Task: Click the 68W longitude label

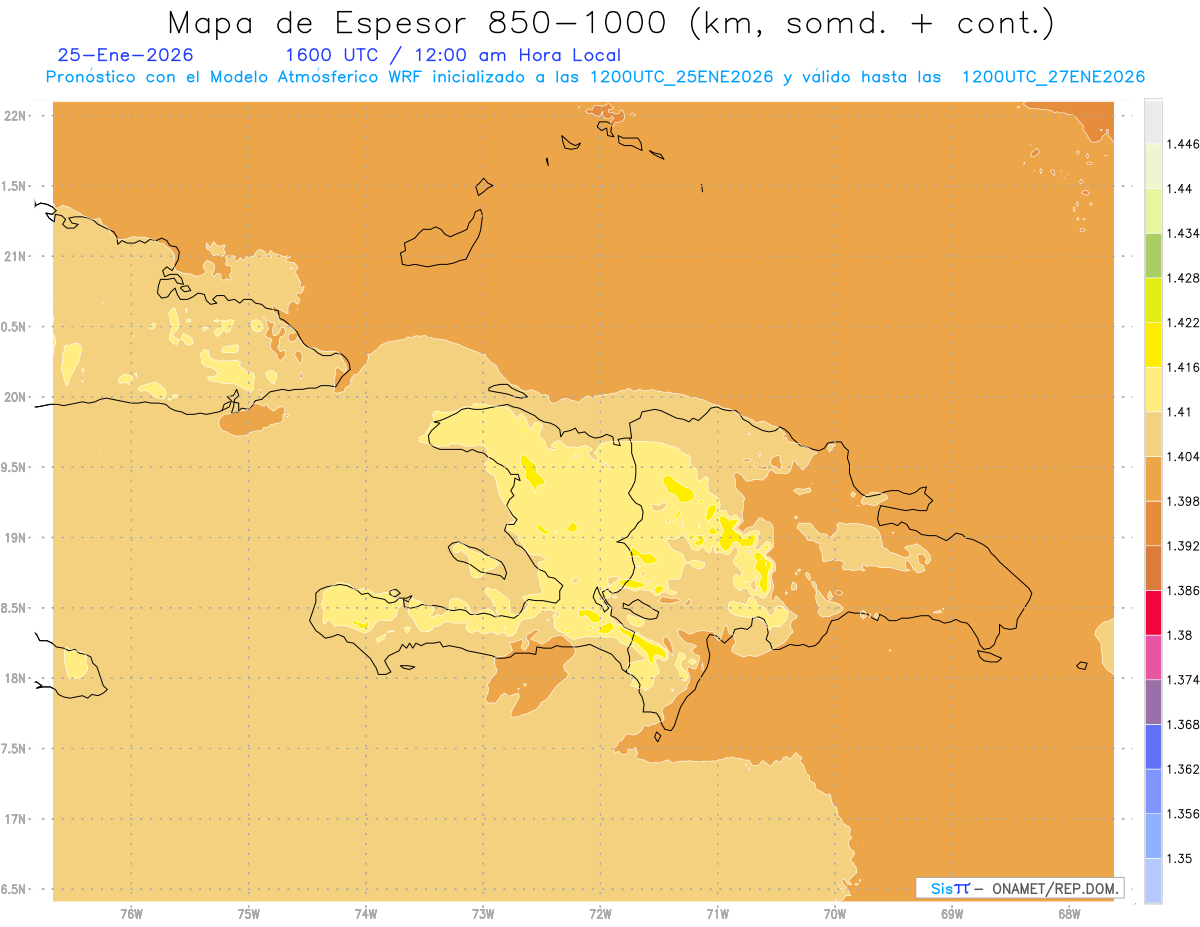Action: coord(1069,914)
